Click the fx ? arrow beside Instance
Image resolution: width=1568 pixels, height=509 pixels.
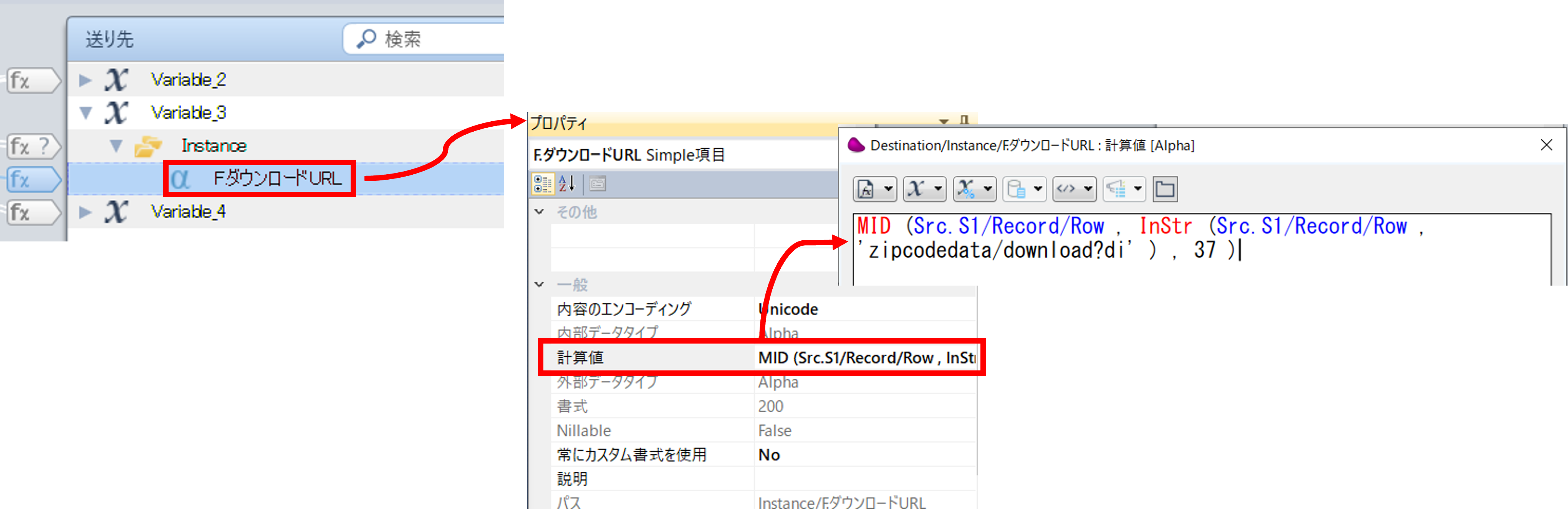click(x=33, y=147)
